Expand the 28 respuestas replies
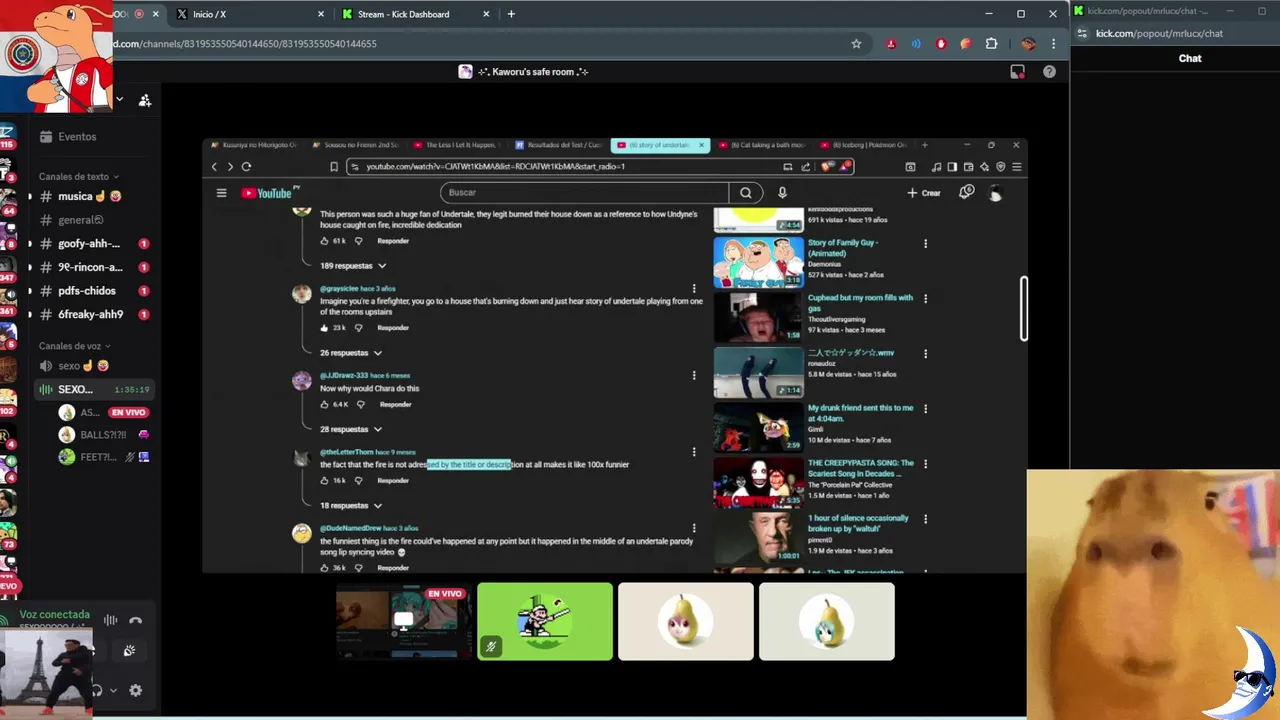The image size is (1280, 720). point(351,429)
